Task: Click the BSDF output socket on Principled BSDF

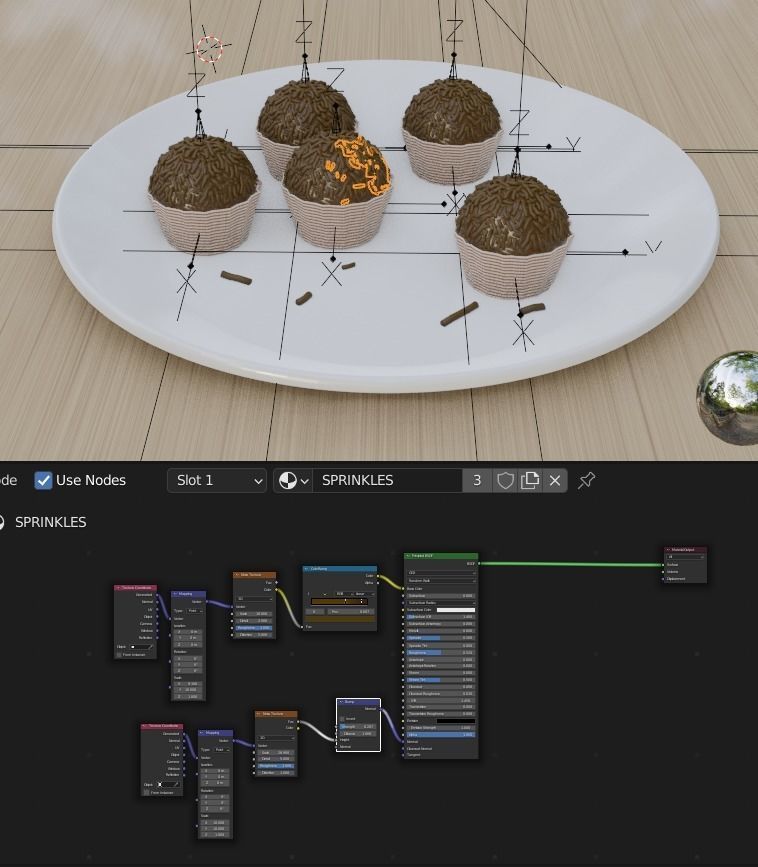Action: click(x=479, y=563)
